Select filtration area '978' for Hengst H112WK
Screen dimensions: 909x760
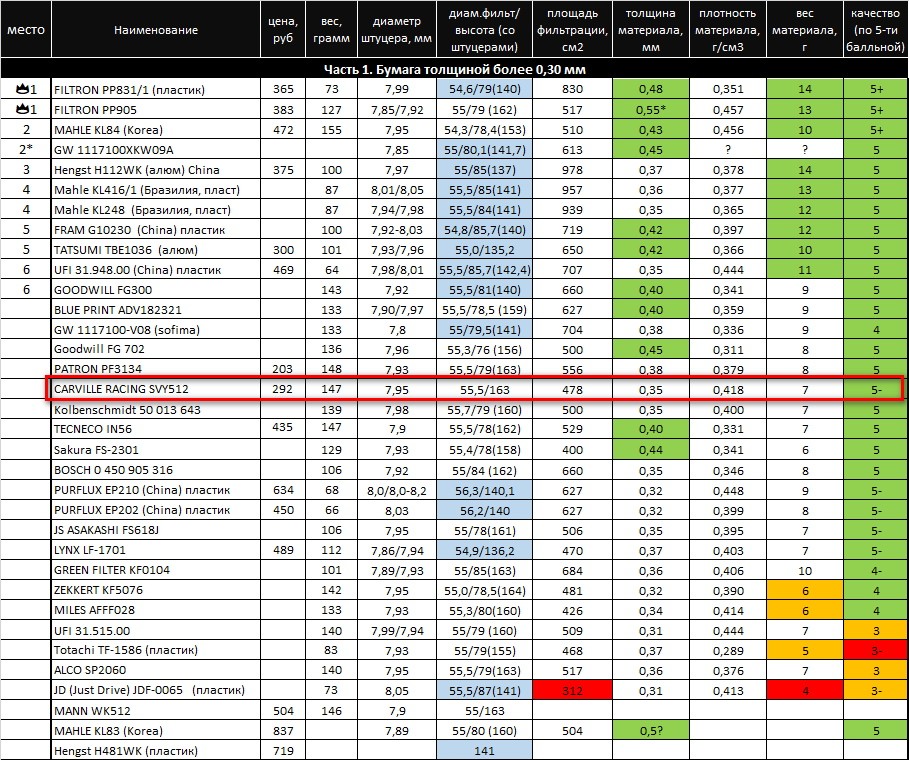pos(572,170)
